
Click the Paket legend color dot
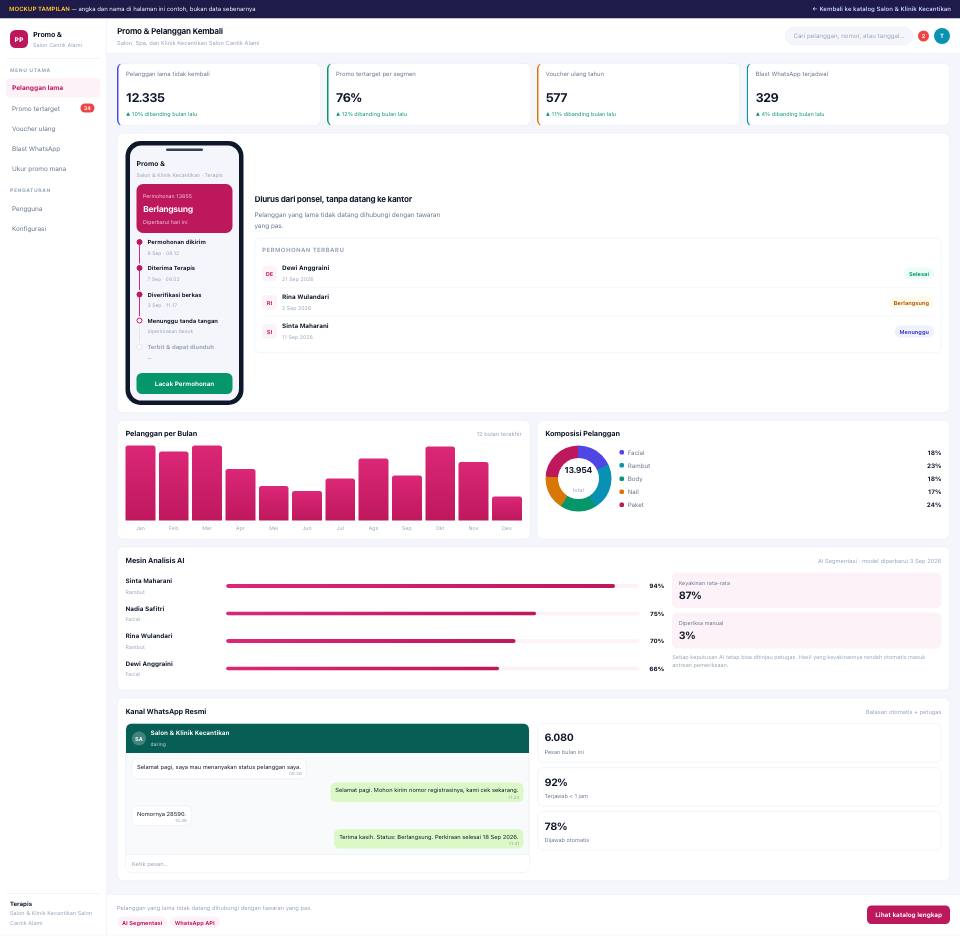[x=621, y=504]
